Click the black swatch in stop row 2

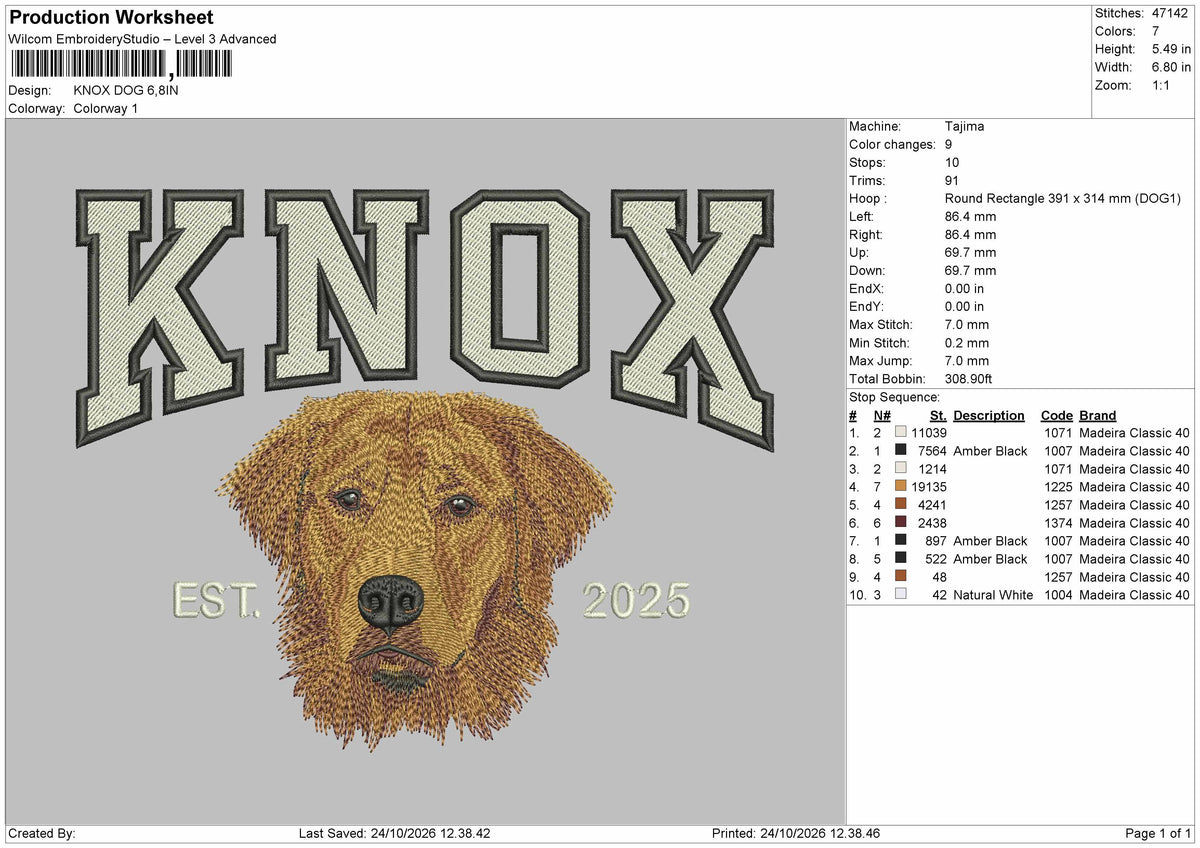(901, 451)
